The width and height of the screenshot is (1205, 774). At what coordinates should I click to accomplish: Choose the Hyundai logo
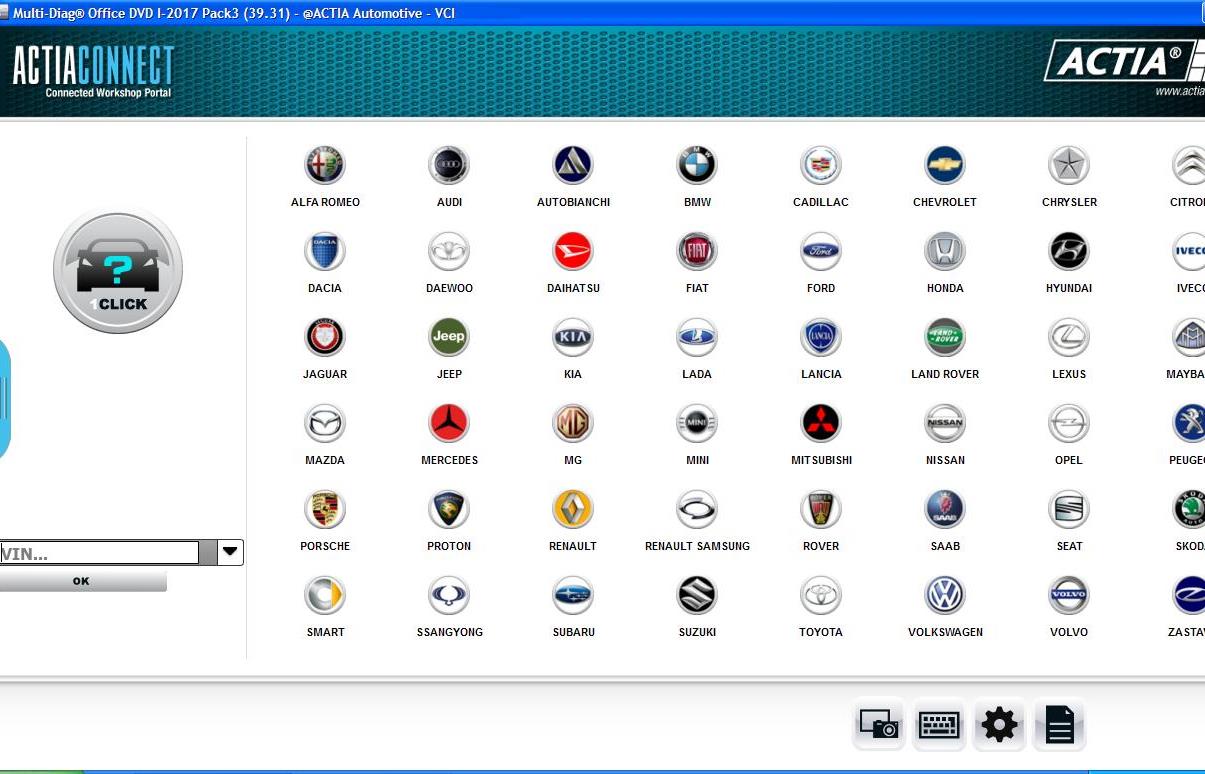click(x=1069, y=251)
